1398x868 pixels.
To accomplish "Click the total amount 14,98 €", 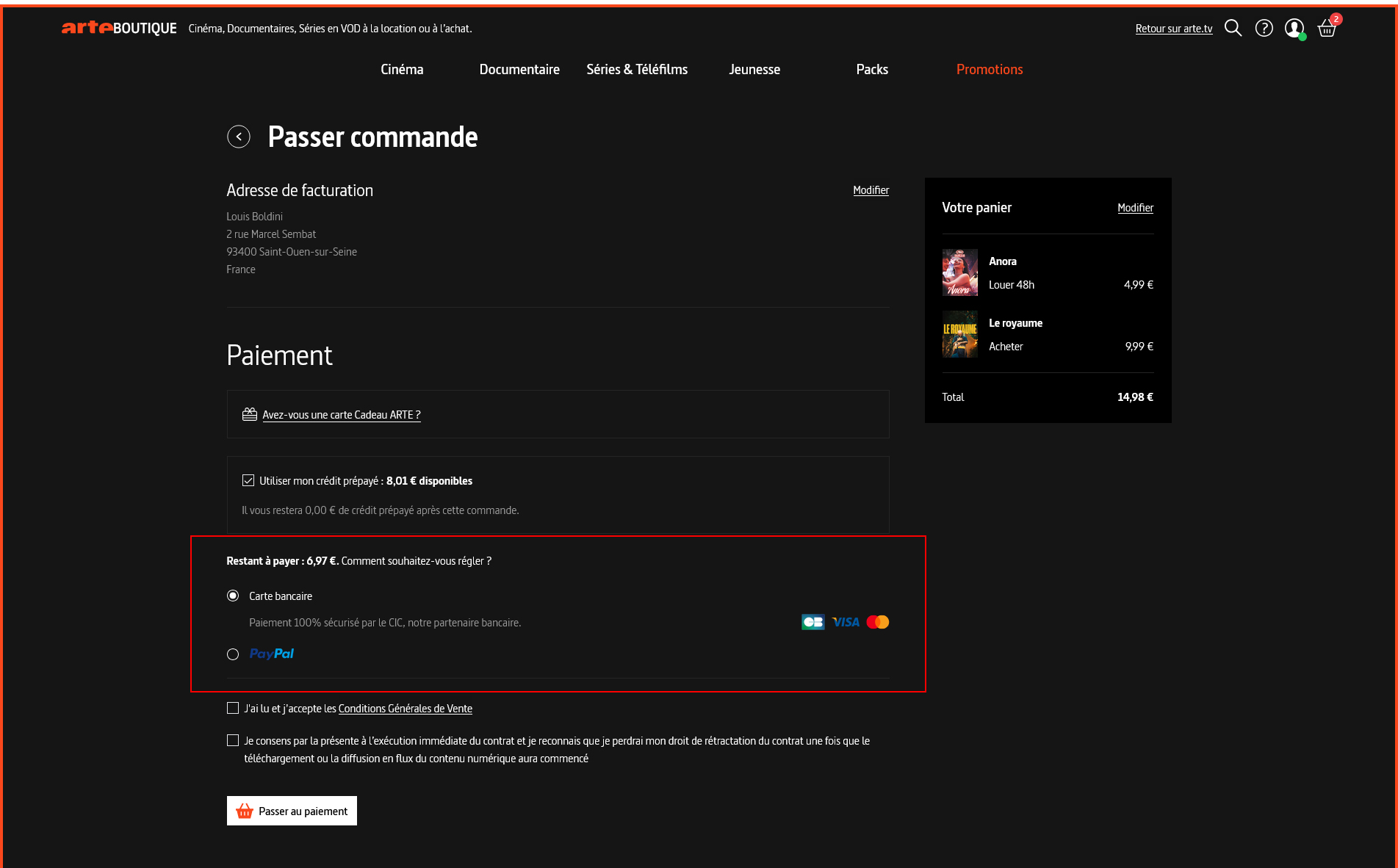I will tap(1135, 397).
